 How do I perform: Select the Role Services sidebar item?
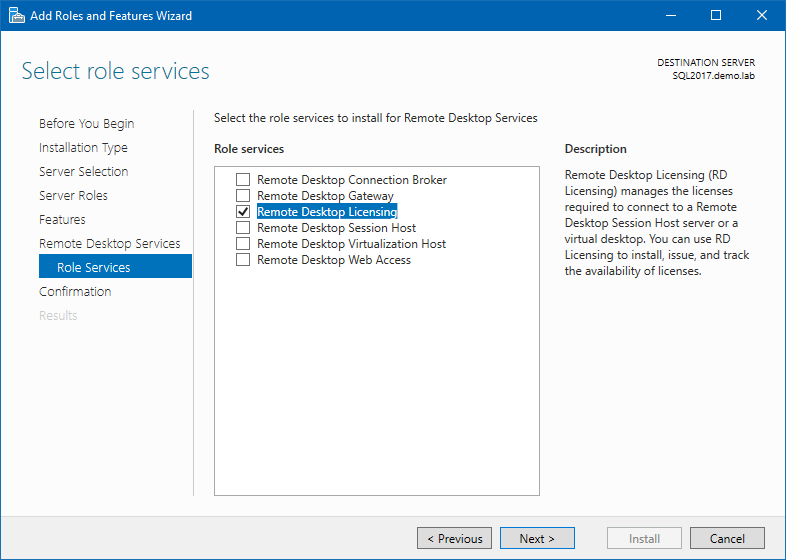(x=94, y=268)
